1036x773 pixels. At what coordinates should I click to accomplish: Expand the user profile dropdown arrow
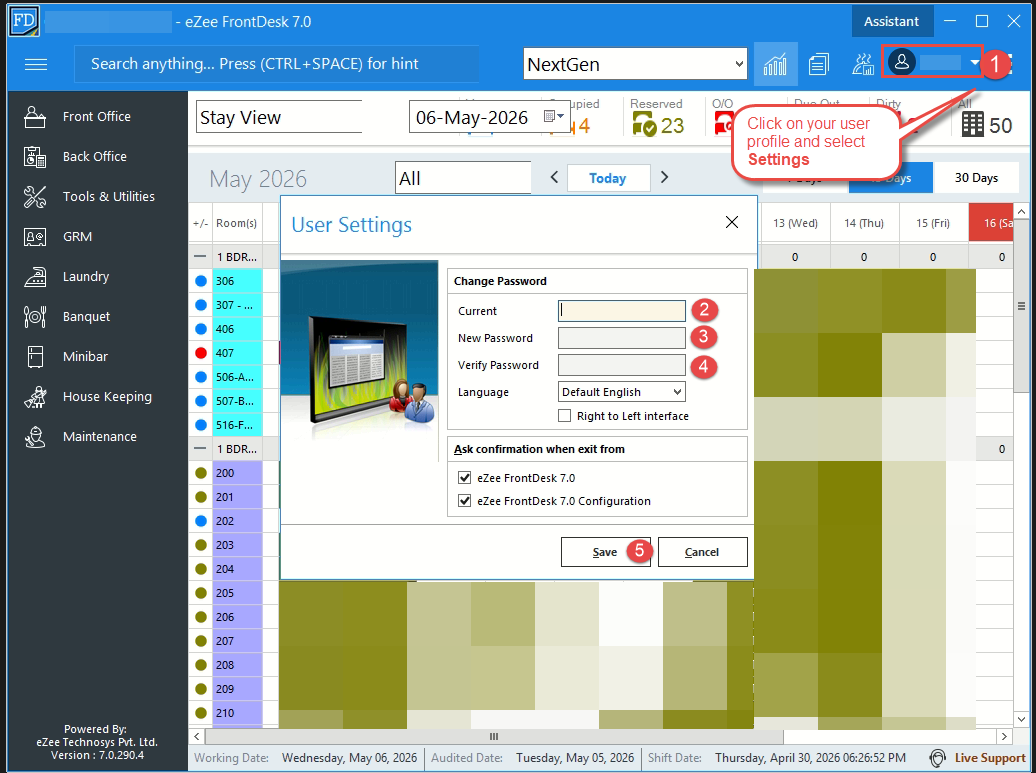click(975, 63)
